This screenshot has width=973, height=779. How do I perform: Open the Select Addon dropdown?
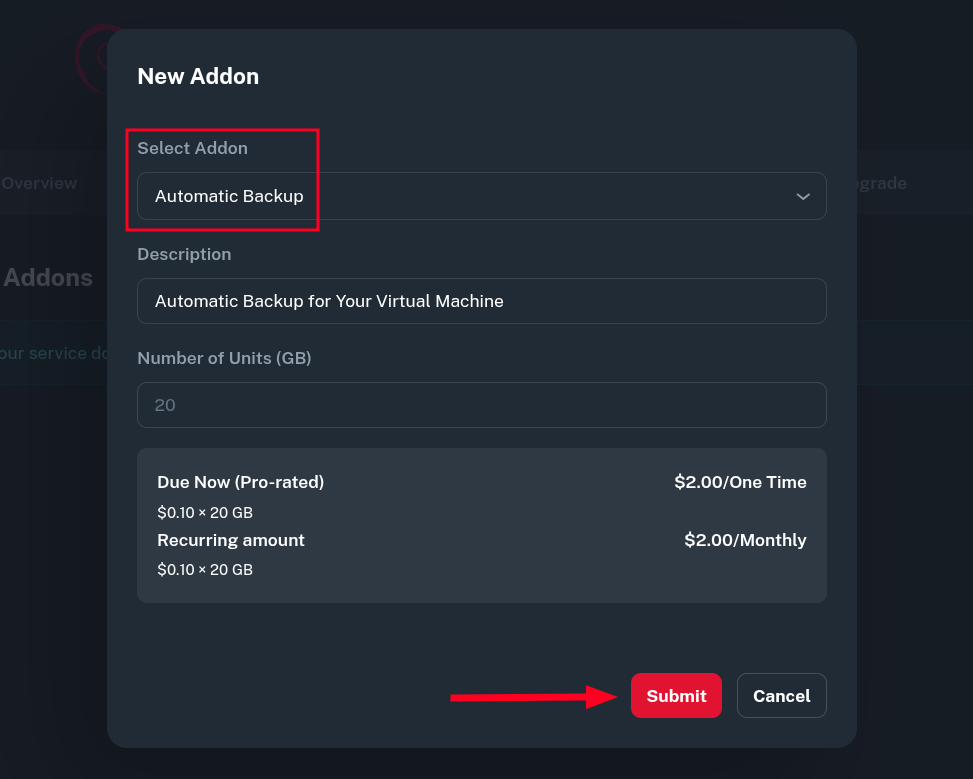point(480,196)
